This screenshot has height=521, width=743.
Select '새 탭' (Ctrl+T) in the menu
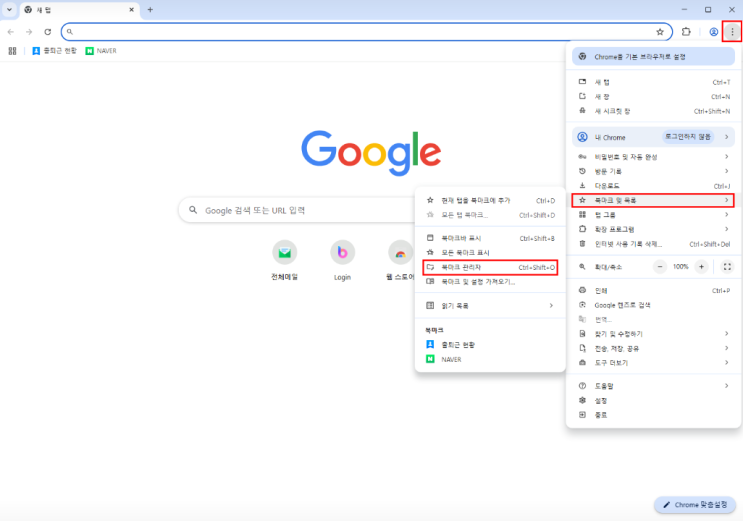(x=653, y=82)
